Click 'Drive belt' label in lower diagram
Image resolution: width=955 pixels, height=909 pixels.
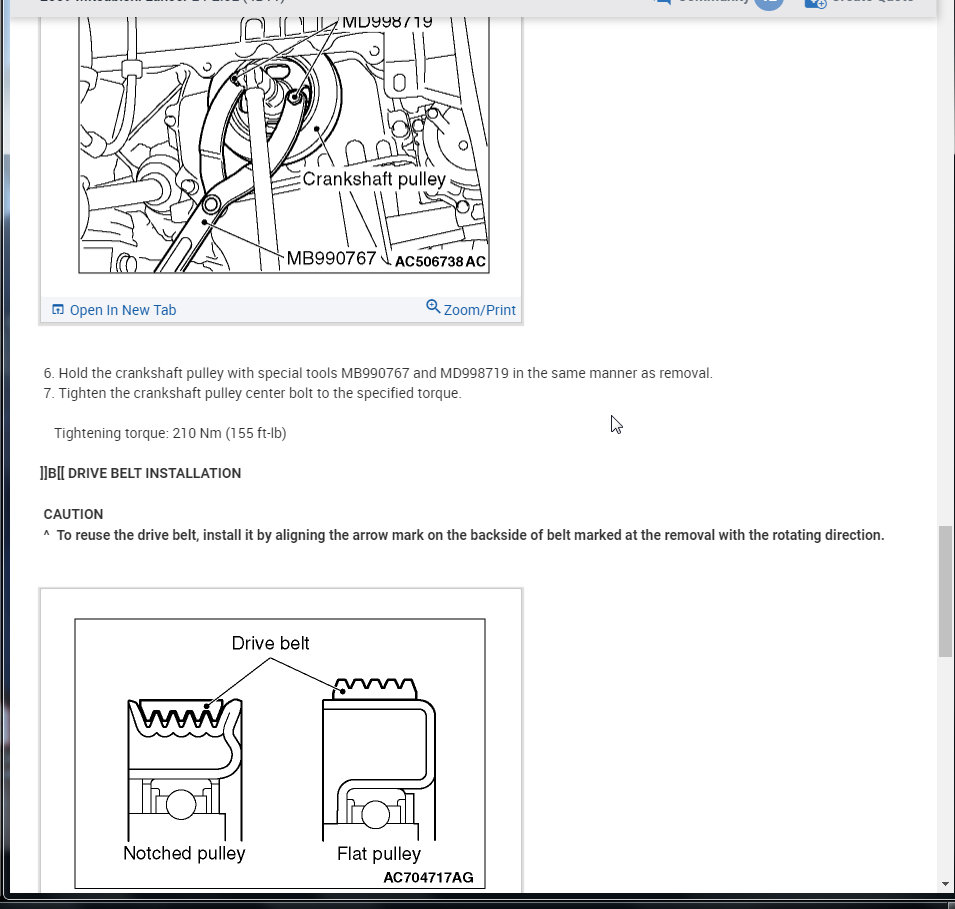(x=270, y=643)
